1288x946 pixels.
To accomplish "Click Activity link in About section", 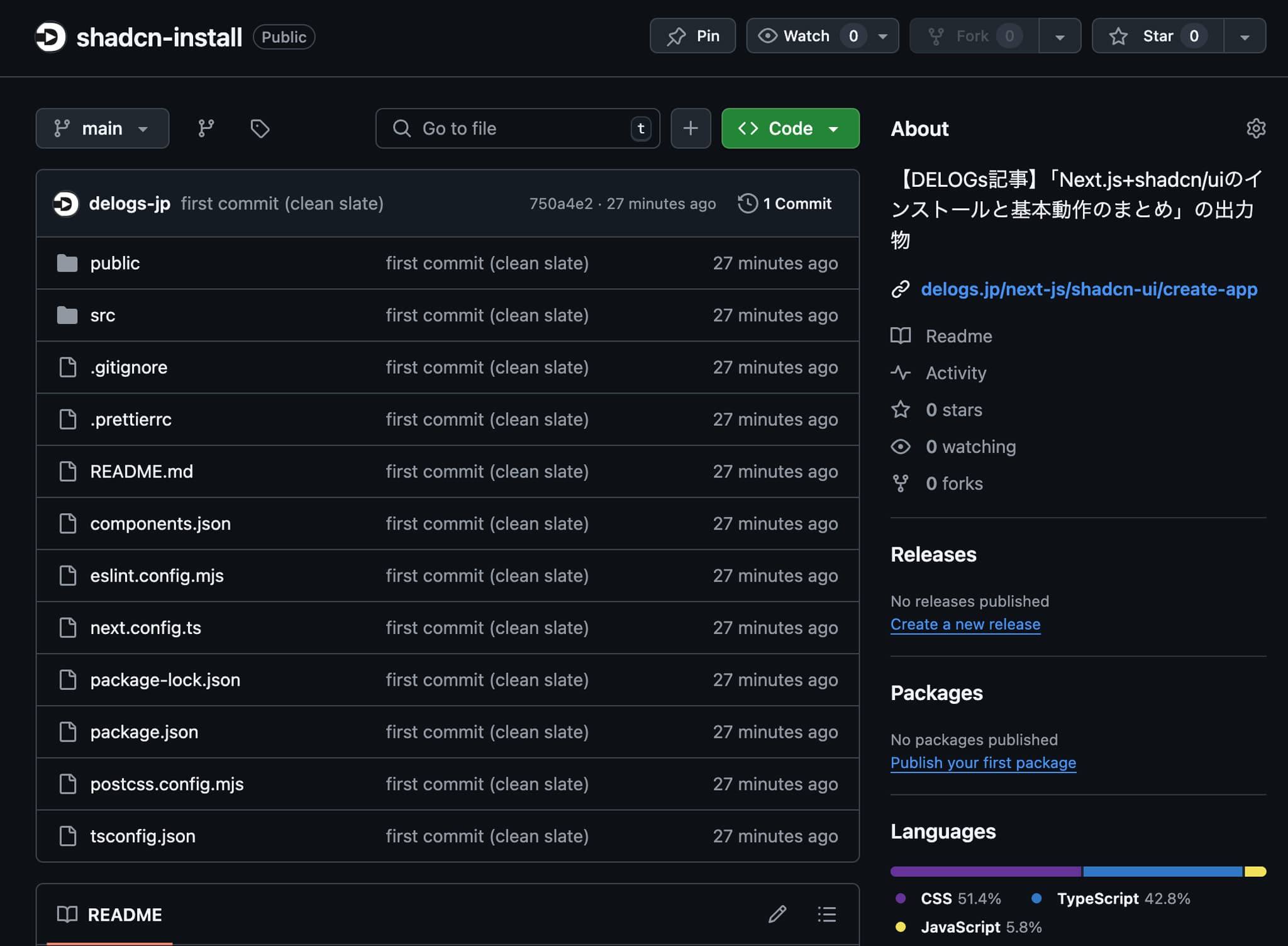I will point(956,373).
